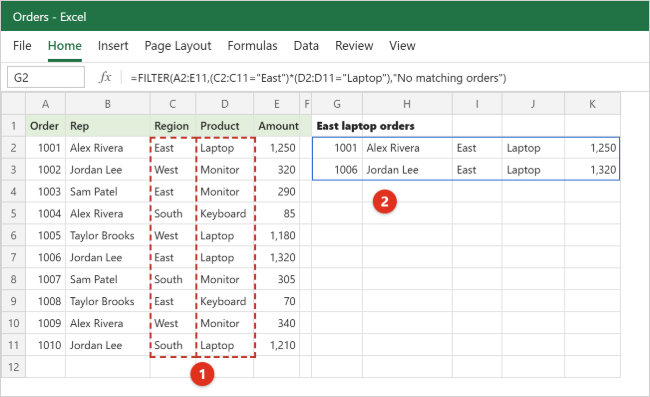This screenshot has height=397, width=650.
Task: Open the Page Layout tab
Action: tap(178, 46)
